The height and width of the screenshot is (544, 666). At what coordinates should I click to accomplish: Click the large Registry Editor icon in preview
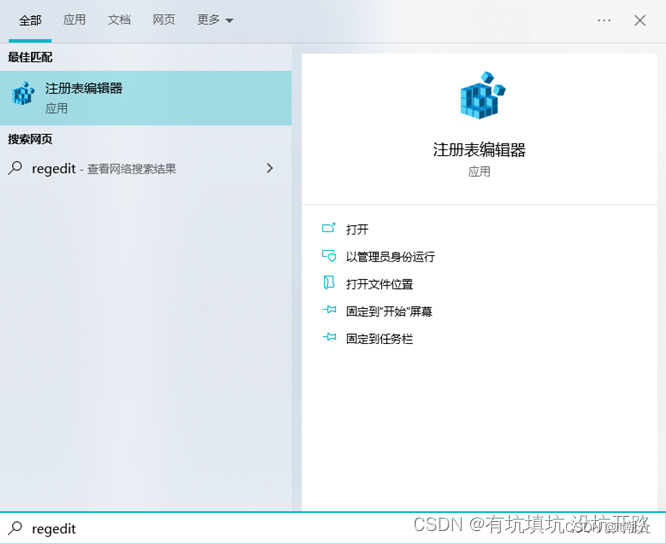pos(483,95)
